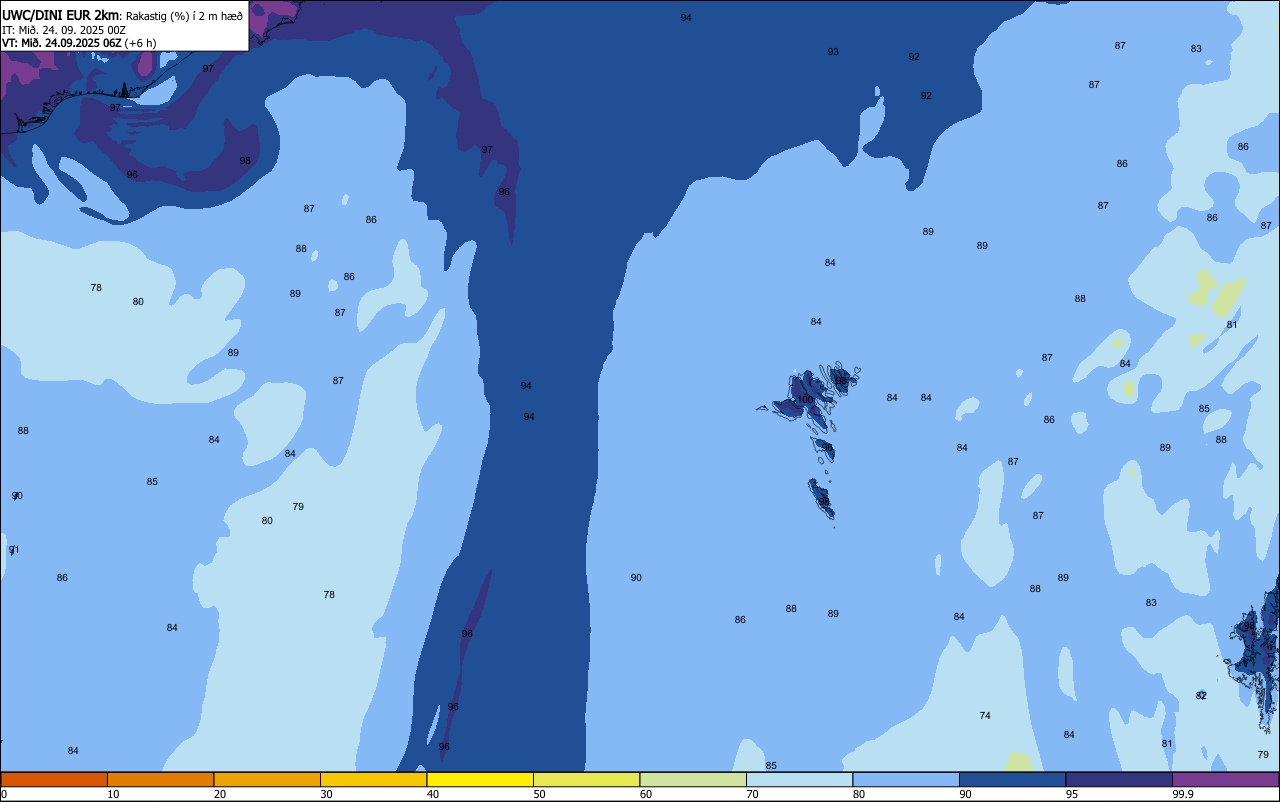Select the "30" legend tick label
Image resolution: width=1280 pixels, height=802 pixels.
327,794
